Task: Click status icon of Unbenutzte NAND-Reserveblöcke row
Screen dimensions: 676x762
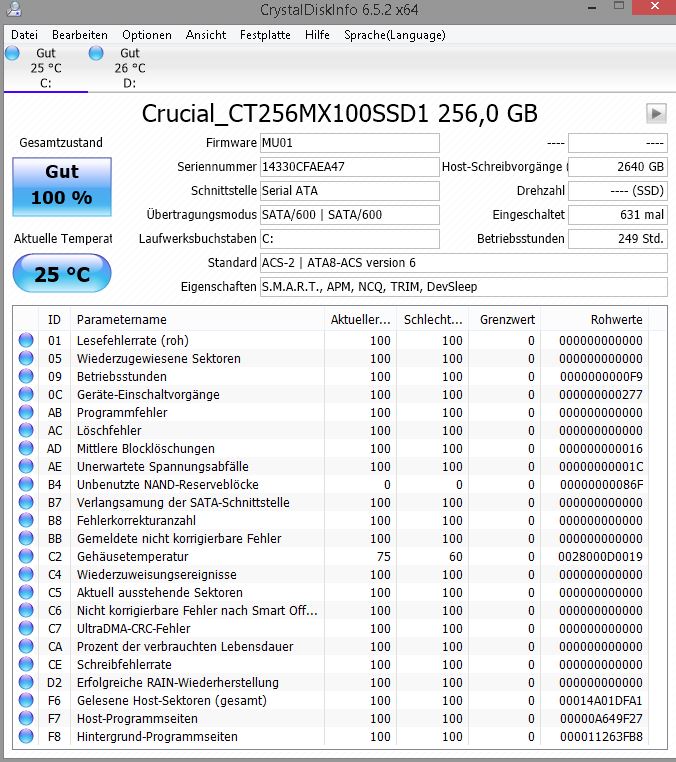Action: click(26, 484)
